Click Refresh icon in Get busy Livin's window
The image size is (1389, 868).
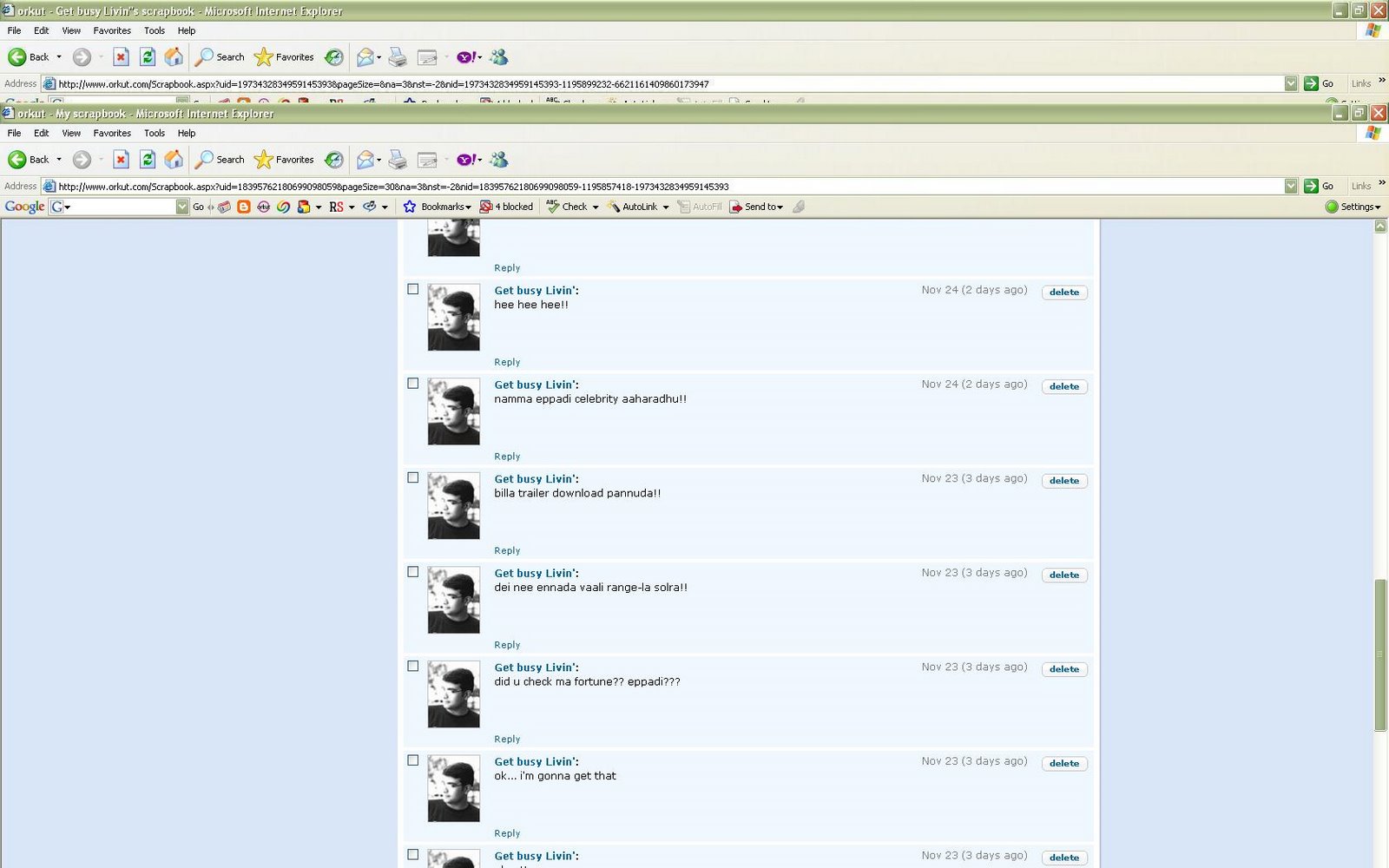148,57
